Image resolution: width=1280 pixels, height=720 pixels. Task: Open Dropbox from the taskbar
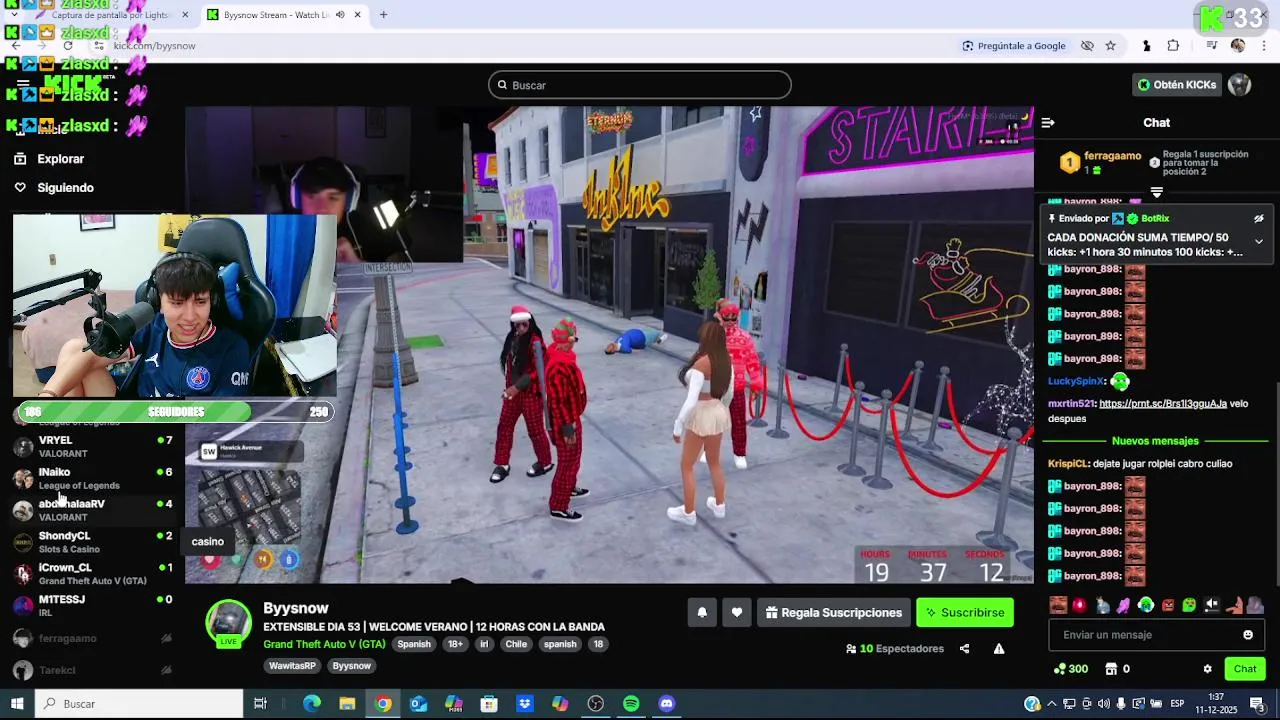tap(525, 704)
